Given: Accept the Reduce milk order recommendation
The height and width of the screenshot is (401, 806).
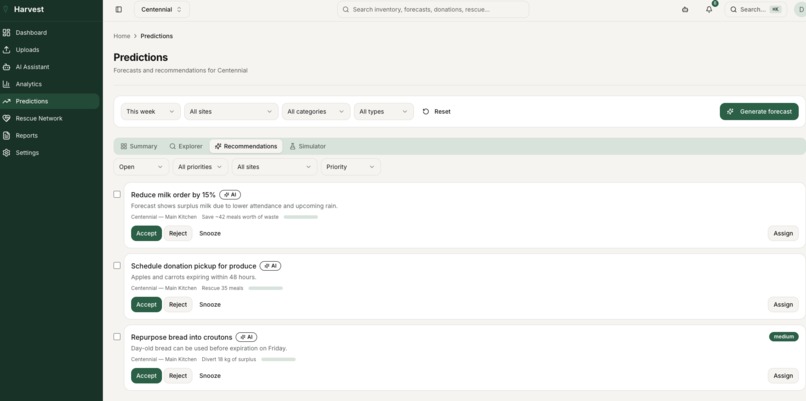Looking at the screenshot, I should 146,233.
